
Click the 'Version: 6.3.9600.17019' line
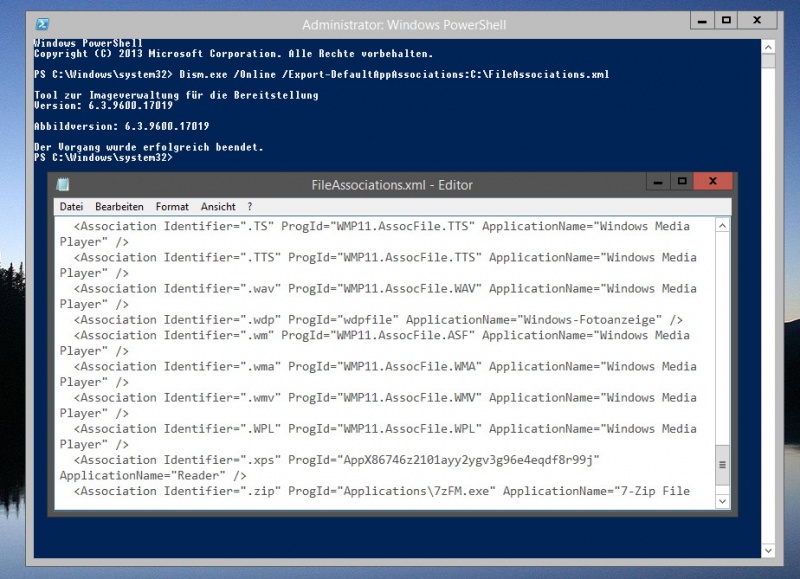click(x=104, y=106)
